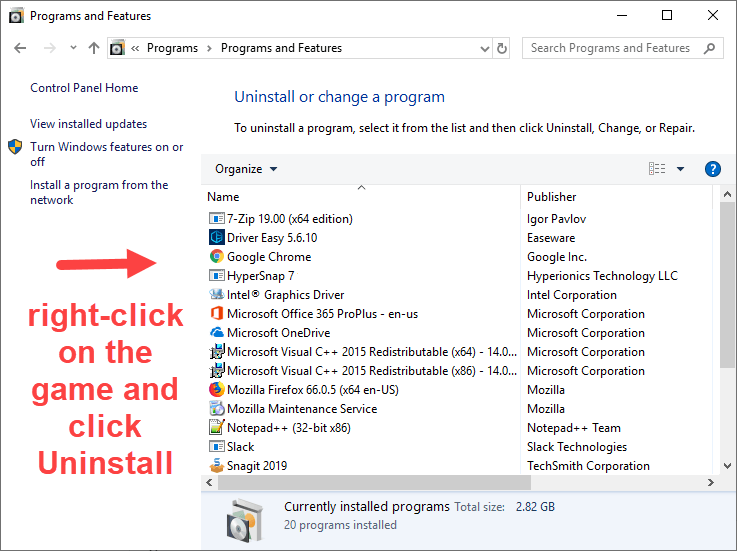Click TechSmith Corporation publisher cell
The width and height of the screenshot is (737, 551).
click(588, 466)
